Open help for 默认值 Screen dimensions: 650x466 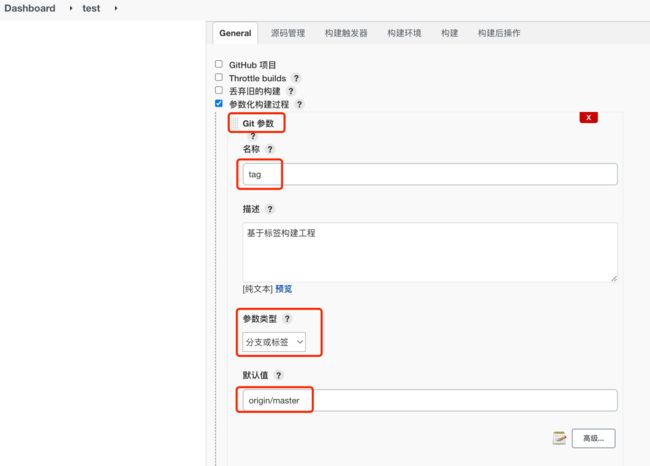pyautogui.click(x=279, y=375)
